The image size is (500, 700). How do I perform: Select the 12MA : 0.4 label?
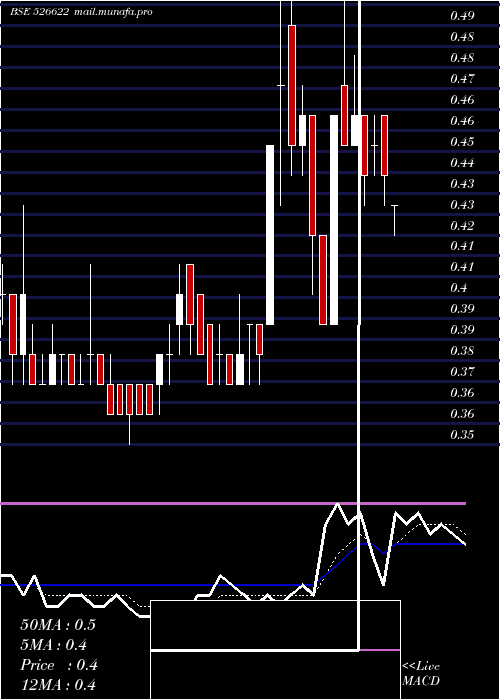(58, 685)
